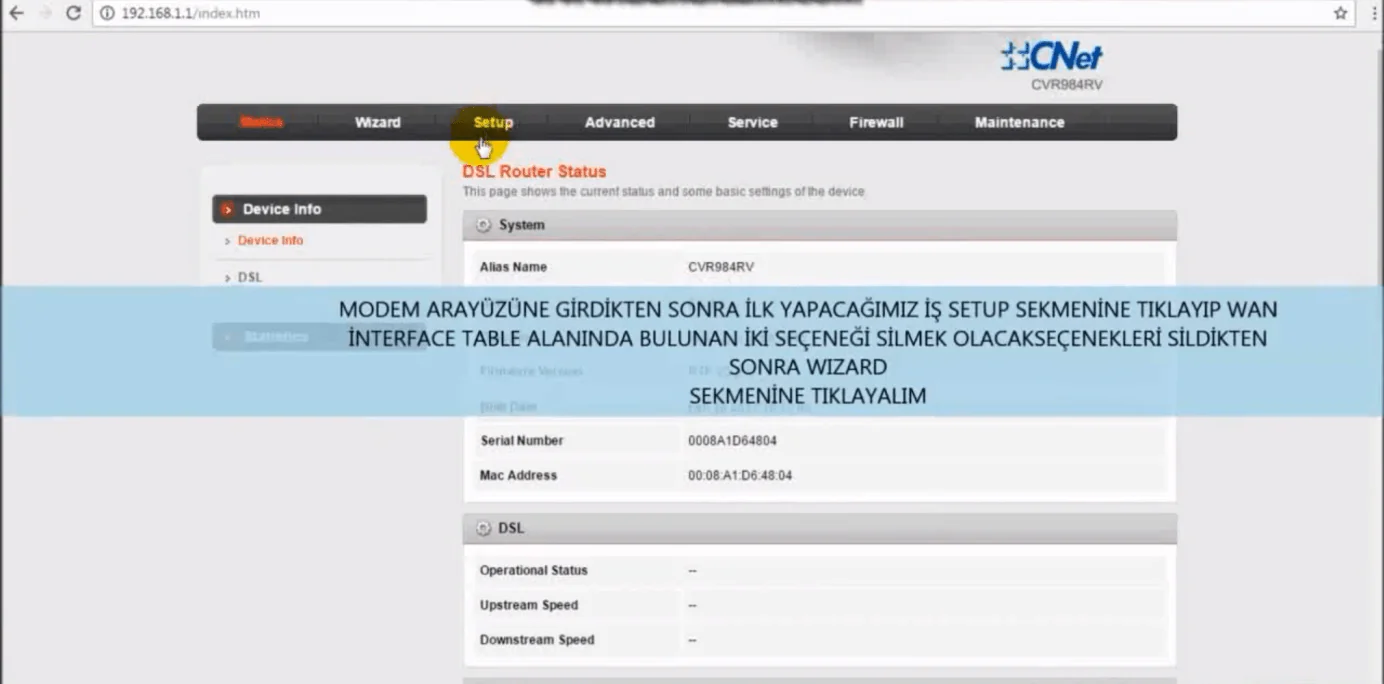Go back using the browser back arrow
1384x684 pixels.
coord(16,13)
